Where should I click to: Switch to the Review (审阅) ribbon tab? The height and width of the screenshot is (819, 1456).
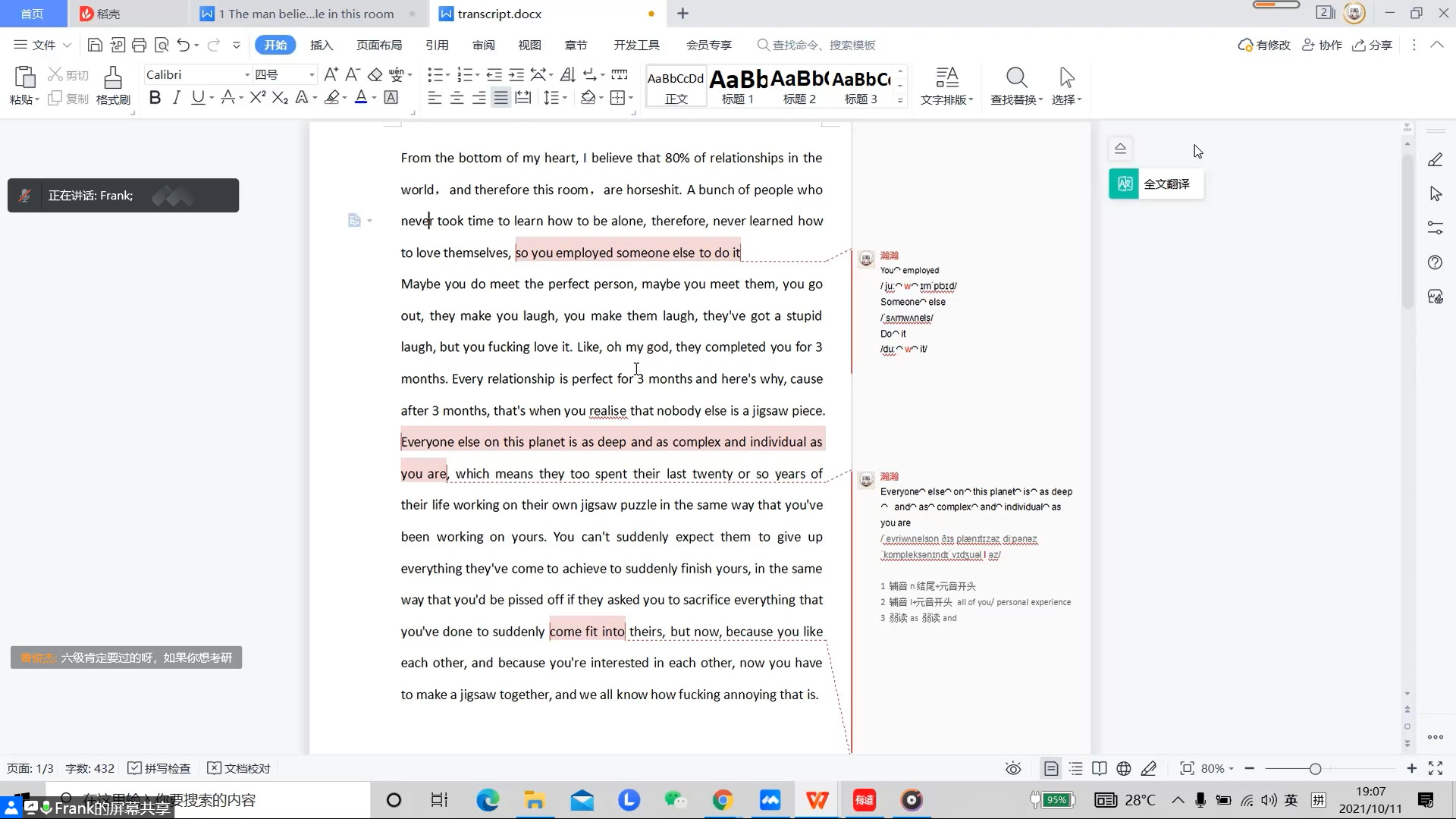(483, 45)
